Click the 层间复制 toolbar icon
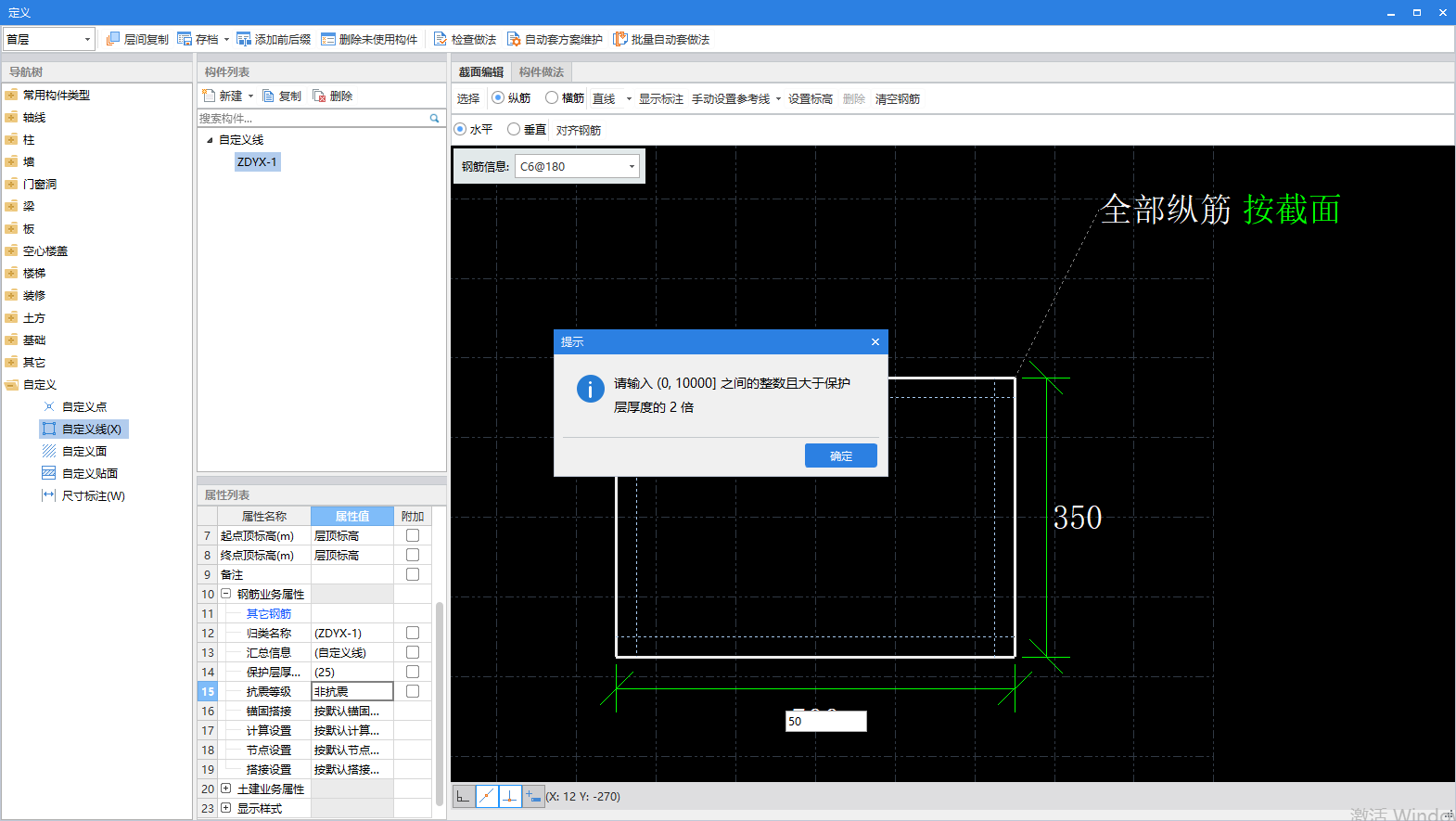1456x821 pixels. pos(113,39)
